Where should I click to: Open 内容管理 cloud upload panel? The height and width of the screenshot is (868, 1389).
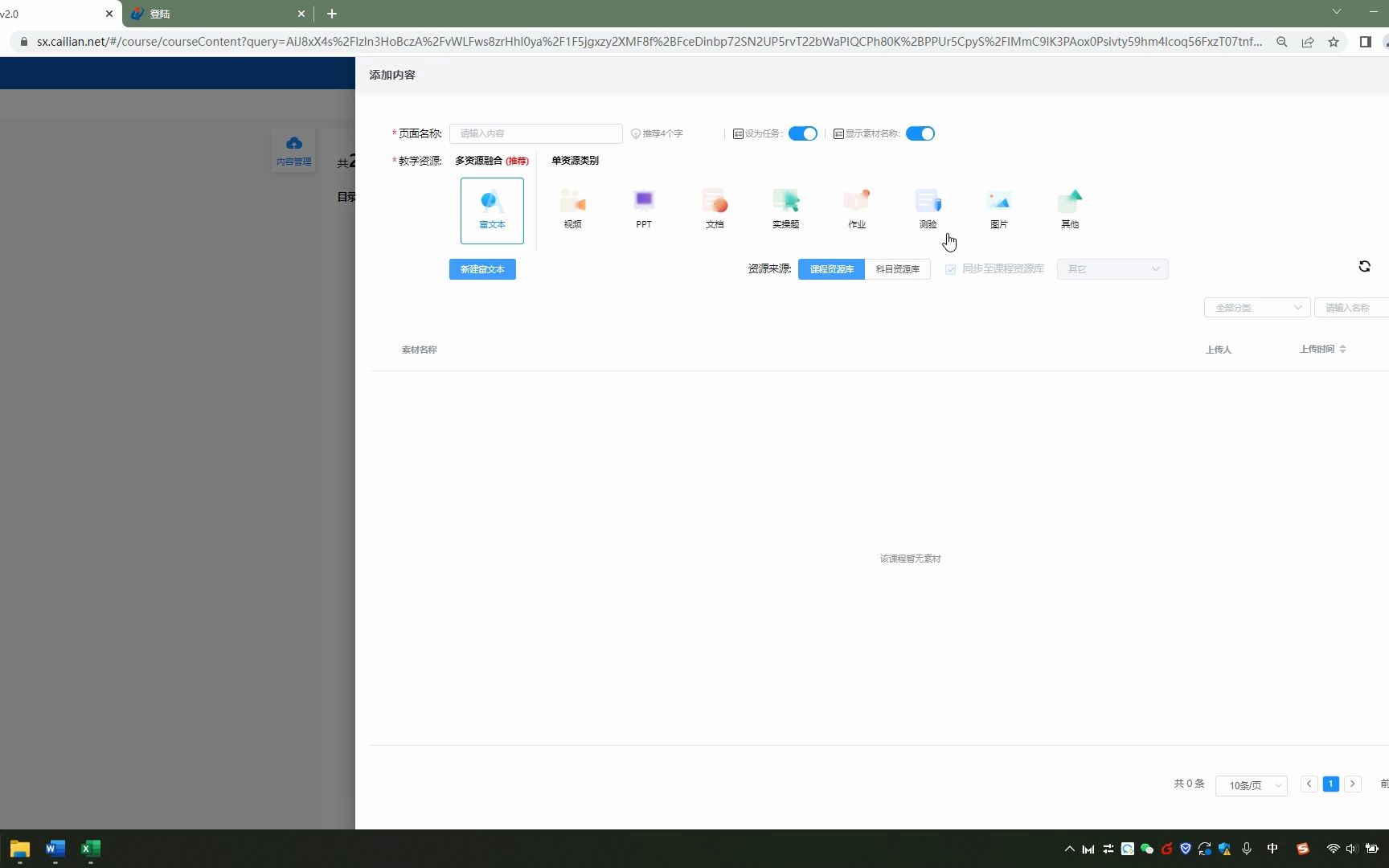click(x=293, y=150)
